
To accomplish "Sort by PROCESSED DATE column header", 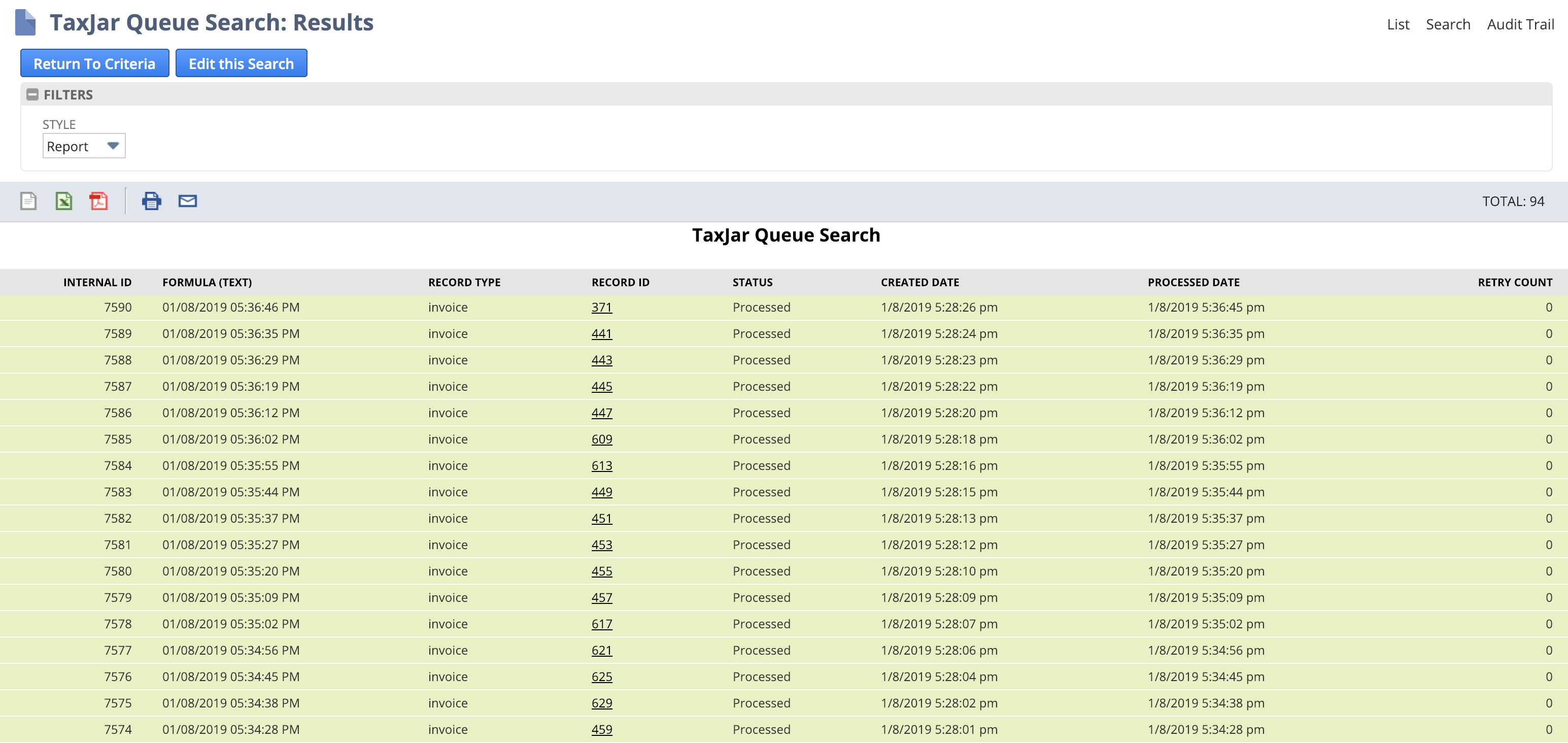I will (1194, 282).
